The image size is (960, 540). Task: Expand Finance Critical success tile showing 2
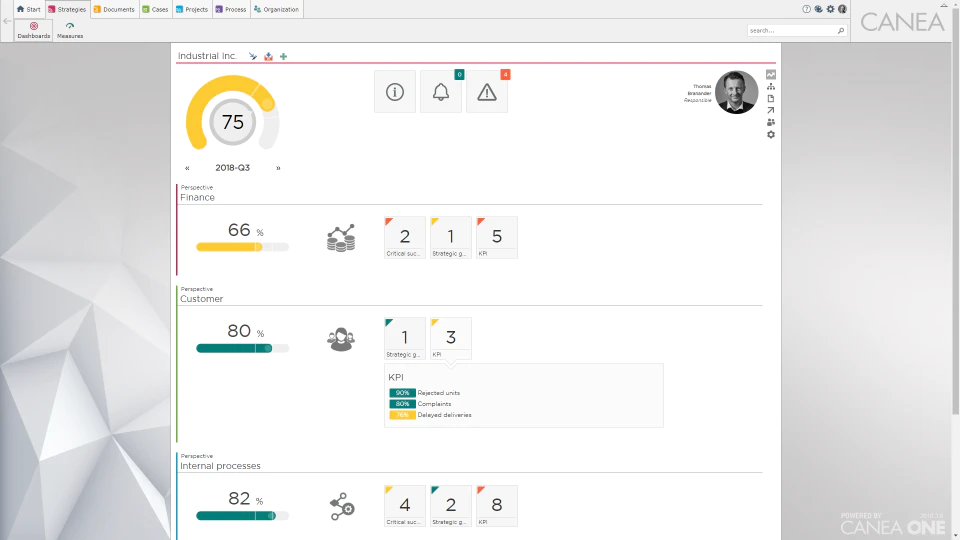[x=405, y=238]
